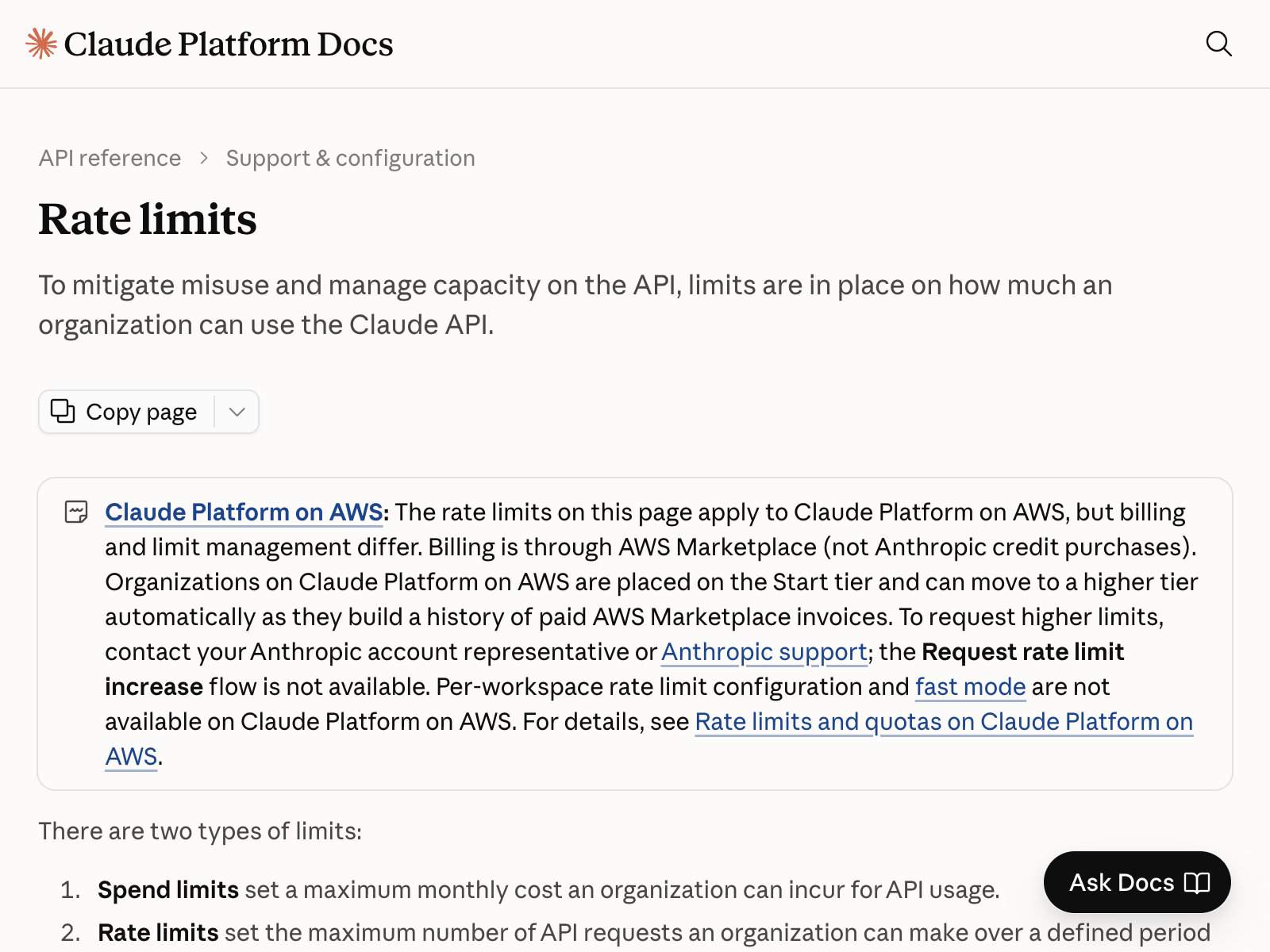Screen dimensions: 1270x952
Task: Click 'Rate limits' second list item
Action: coord(158,932)
